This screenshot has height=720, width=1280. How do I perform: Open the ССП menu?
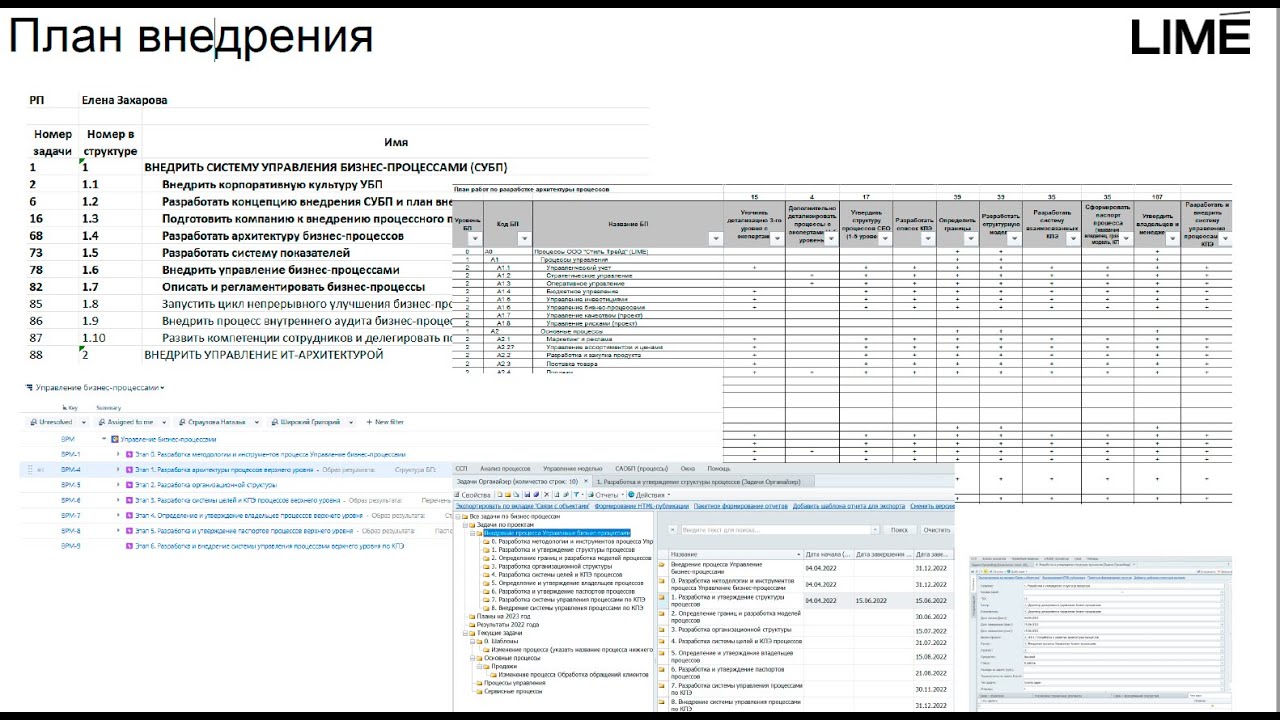click(x=461, y=468)
